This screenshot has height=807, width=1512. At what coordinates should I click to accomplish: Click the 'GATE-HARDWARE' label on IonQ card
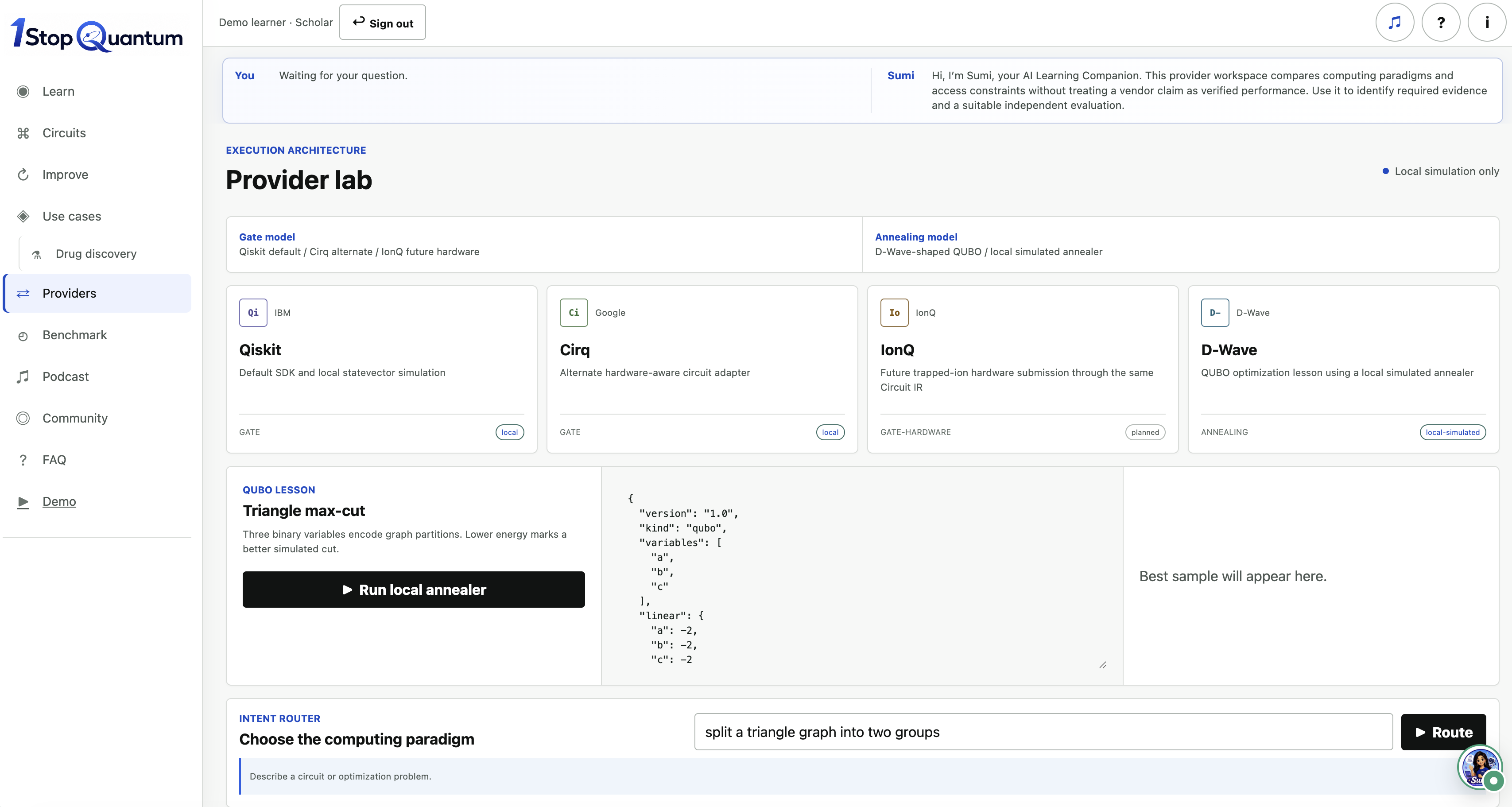915,433
